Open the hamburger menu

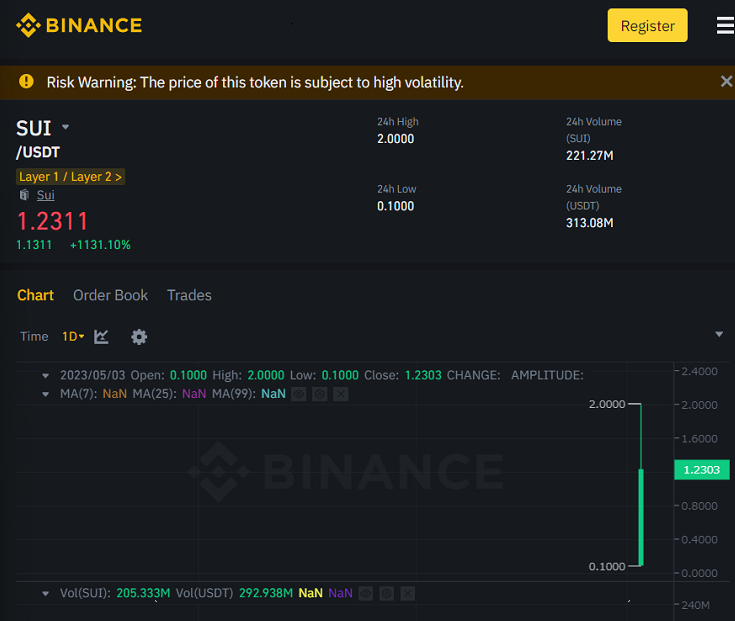pos(725,26)
